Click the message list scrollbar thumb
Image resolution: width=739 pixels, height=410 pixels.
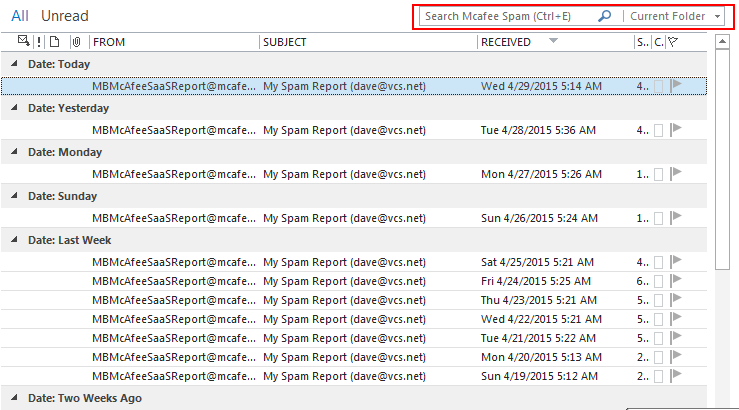click(722, 159)
